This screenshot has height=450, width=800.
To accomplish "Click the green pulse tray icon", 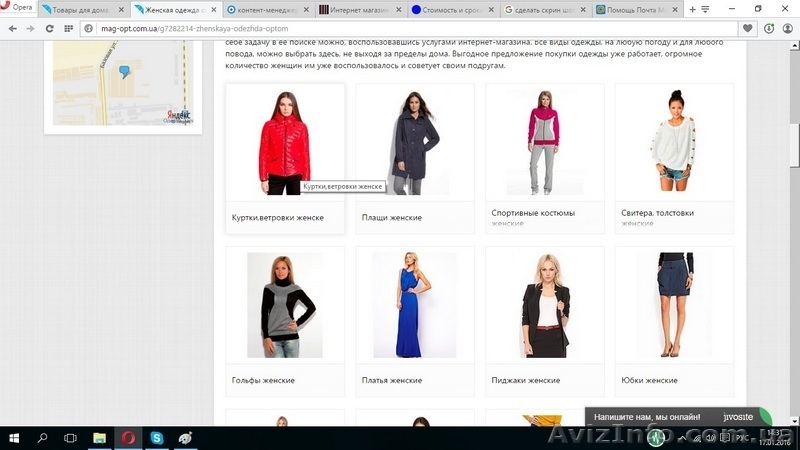I will [x=657, y=438].
